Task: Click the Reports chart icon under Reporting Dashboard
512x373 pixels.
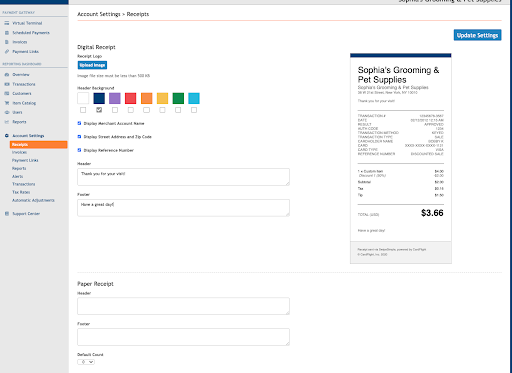Action: pyautogui.click(x=7, y=122)
